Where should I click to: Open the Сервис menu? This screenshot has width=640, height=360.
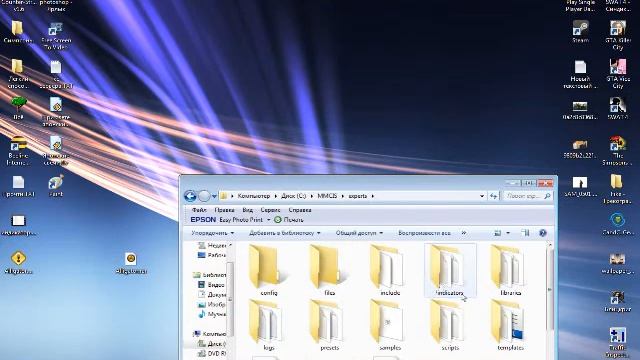270,210
